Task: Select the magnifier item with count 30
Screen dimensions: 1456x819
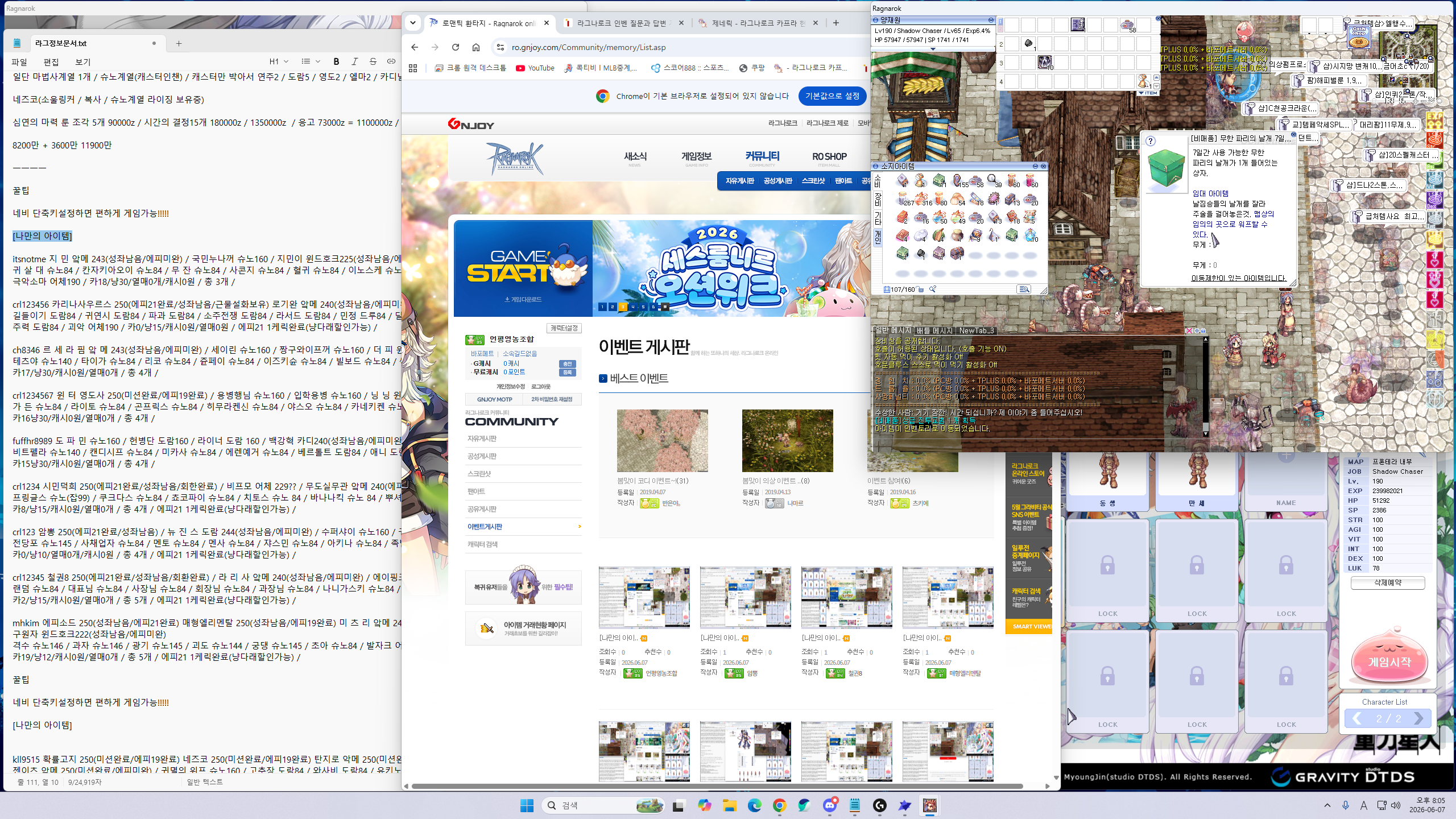Action: (994, 181)
